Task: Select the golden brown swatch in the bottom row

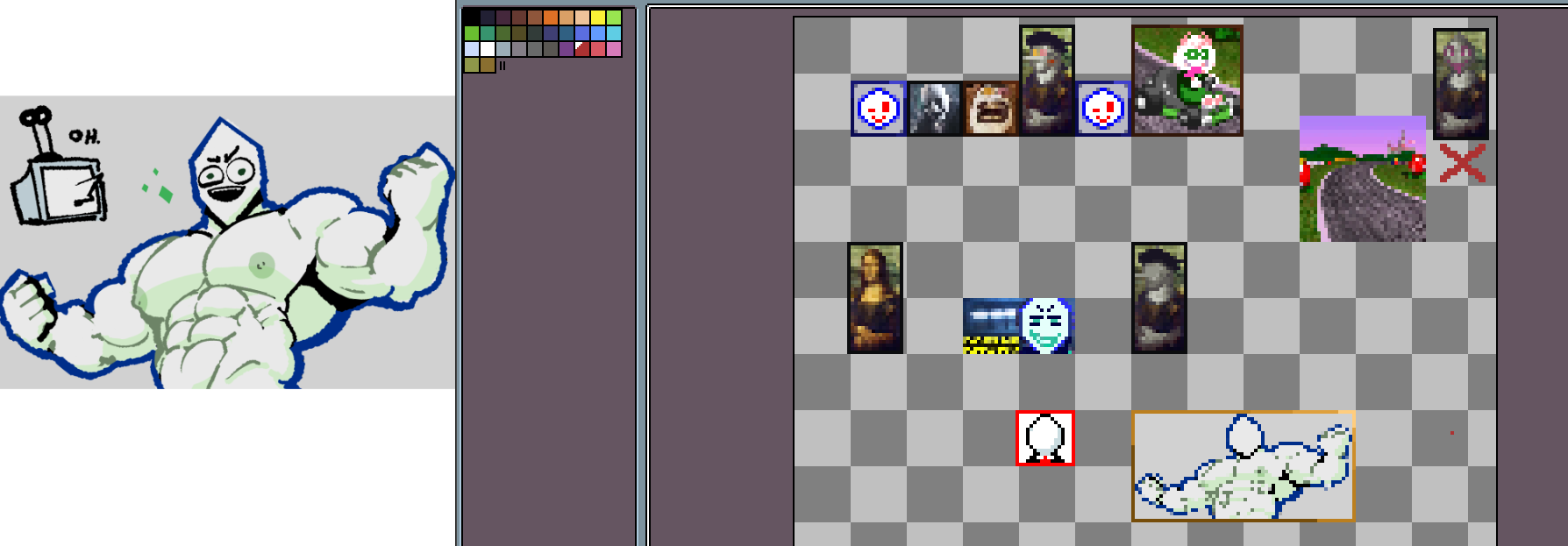Action: [x=488, y=65]
